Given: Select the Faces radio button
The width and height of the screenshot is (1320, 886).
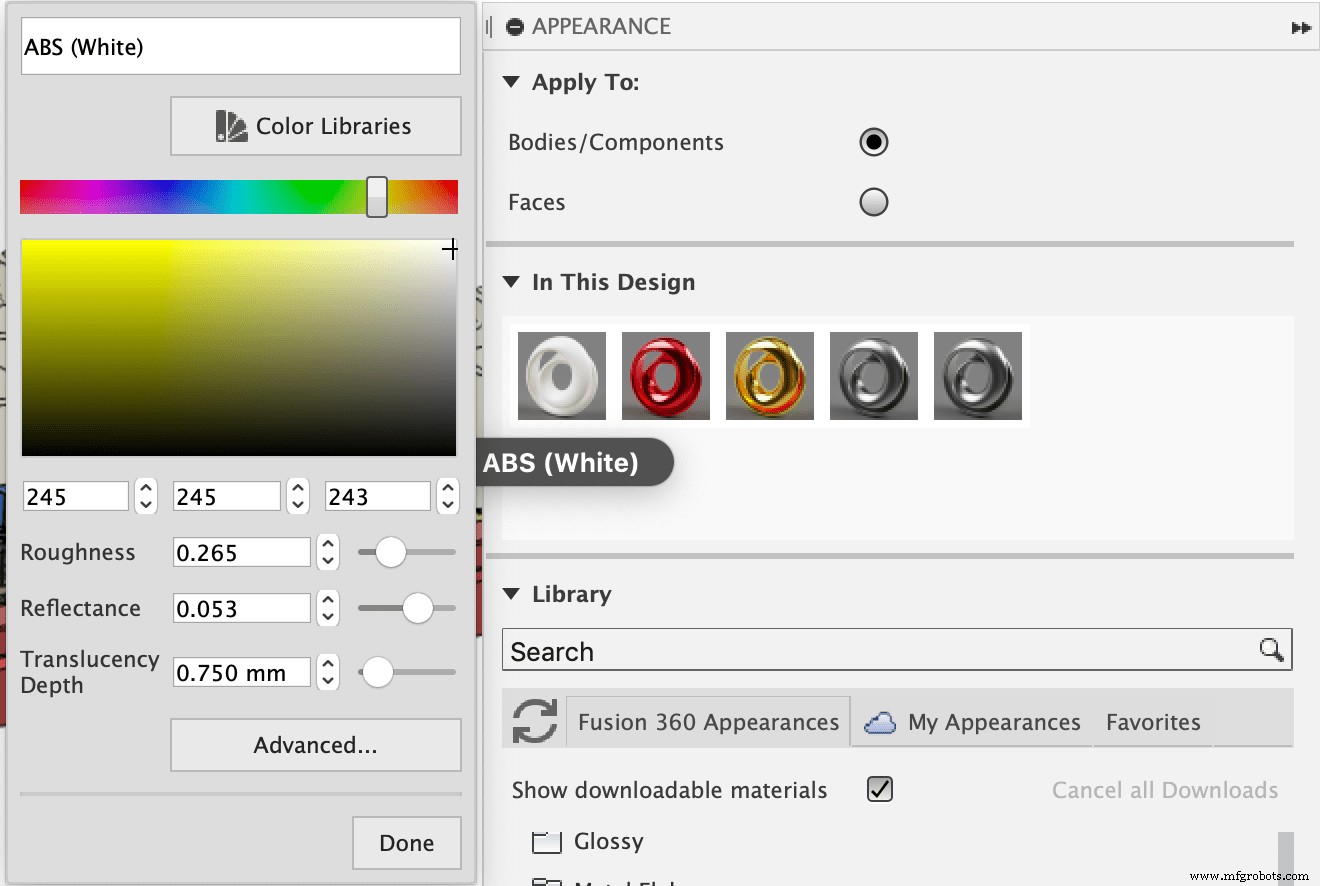Looking at the screenshot, I should 873,202.
